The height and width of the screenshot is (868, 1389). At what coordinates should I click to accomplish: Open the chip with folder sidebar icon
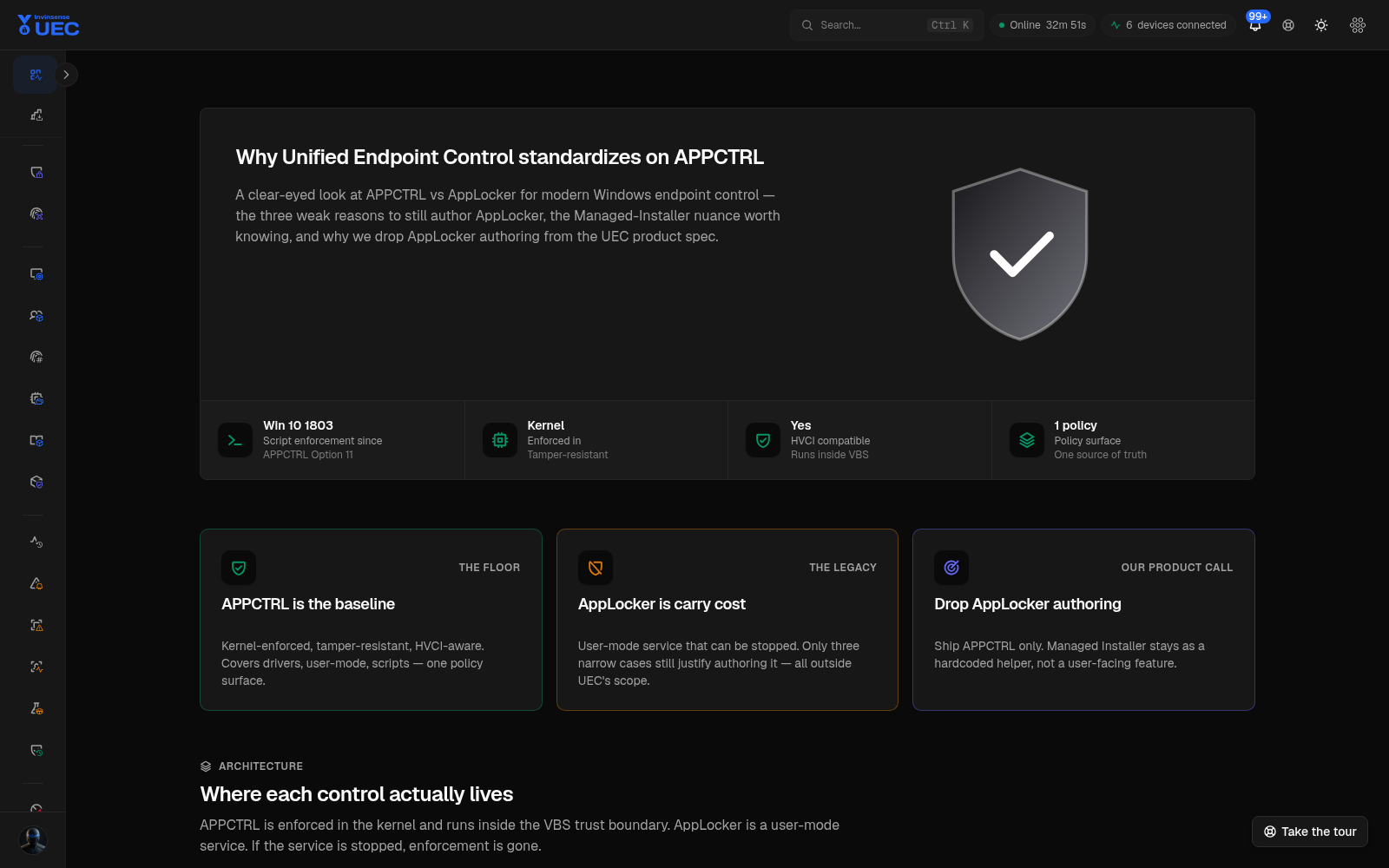pos(36,398)
